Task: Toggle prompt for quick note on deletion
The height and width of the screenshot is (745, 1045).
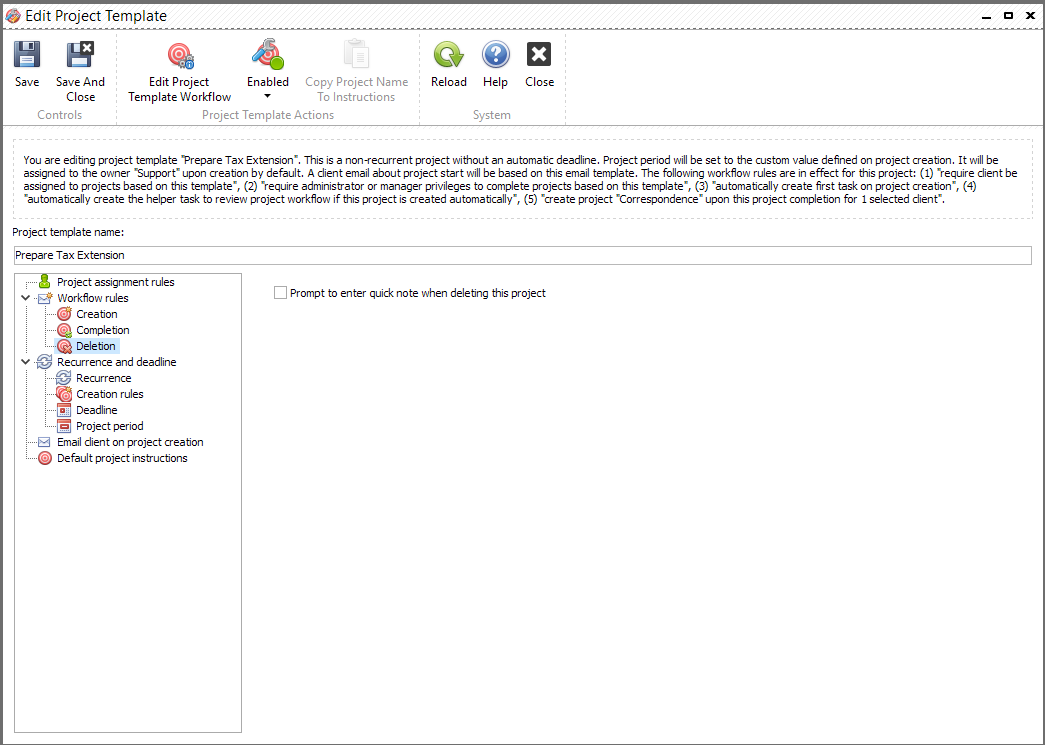Action: (281, 293)
